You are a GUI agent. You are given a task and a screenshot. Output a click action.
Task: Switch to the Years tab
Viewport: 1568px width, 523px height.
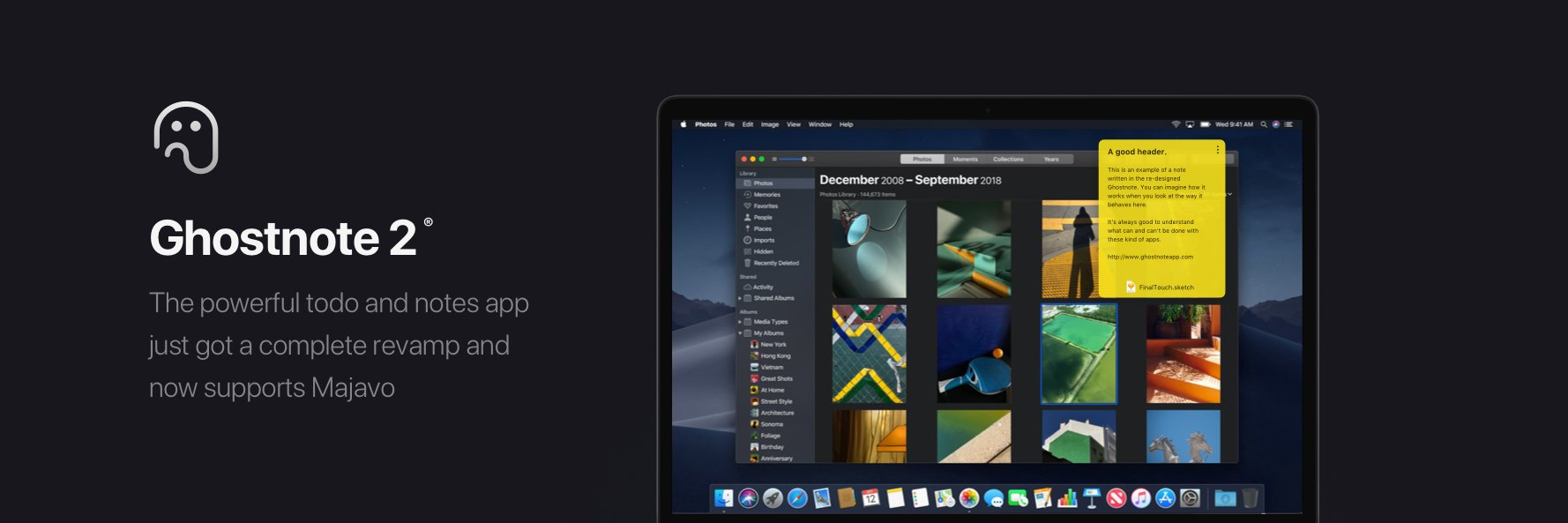click(1051, 159)
